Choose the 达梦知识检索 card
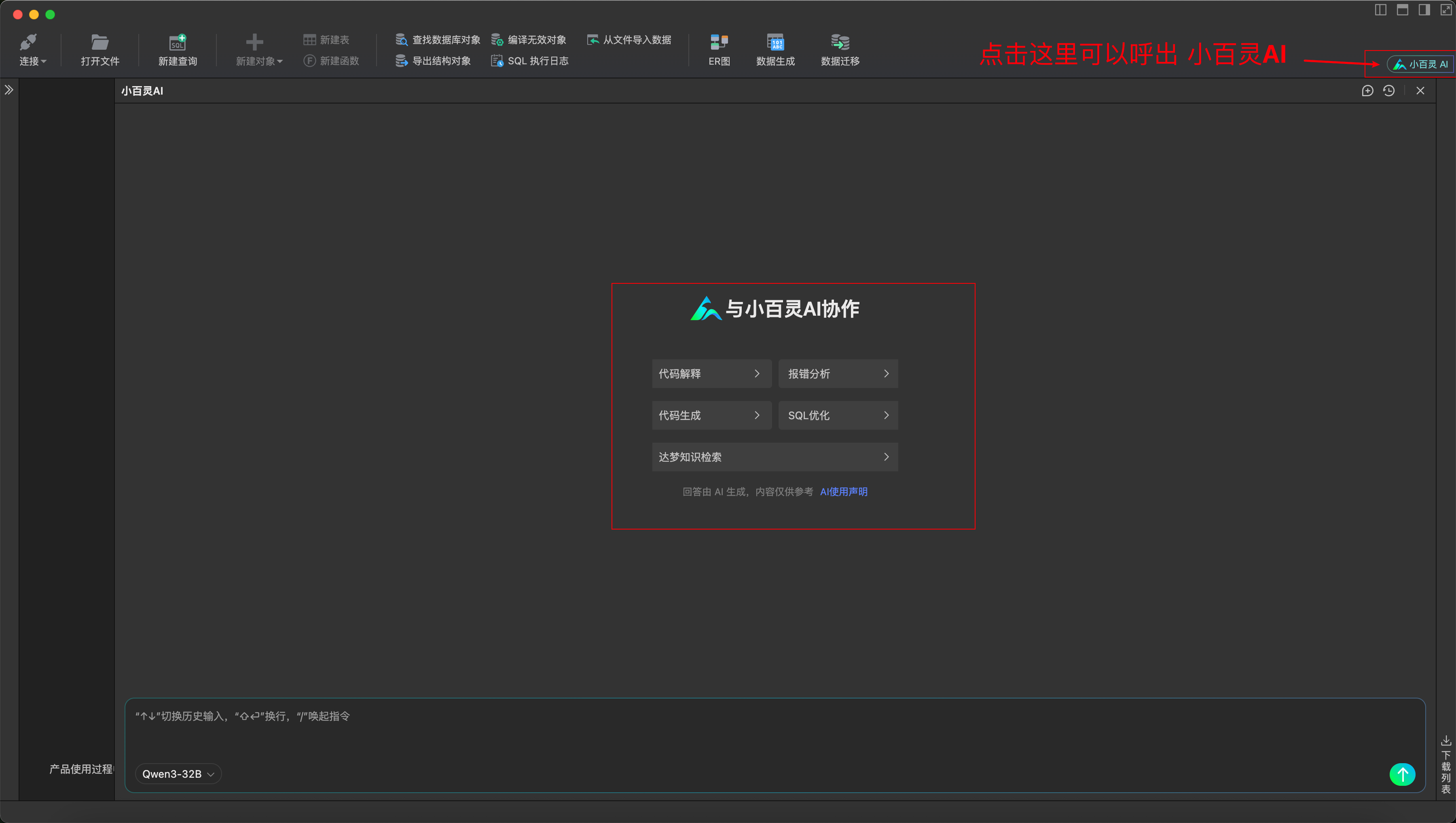Image resolution: width=1456 pixels, height=823 pixels. [774, 457]
